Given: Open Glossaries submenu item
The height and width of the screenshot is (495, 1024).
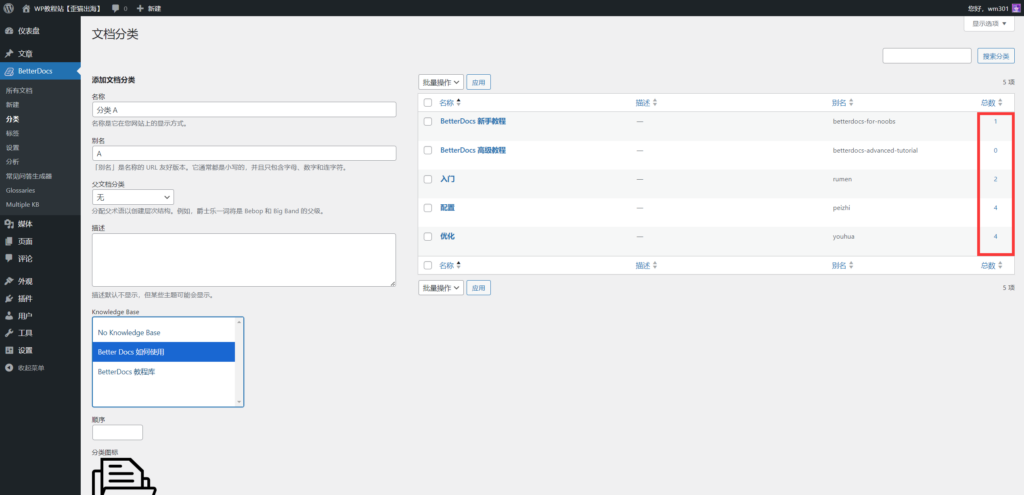Looking at the screenshot, I should pos(20,191).
